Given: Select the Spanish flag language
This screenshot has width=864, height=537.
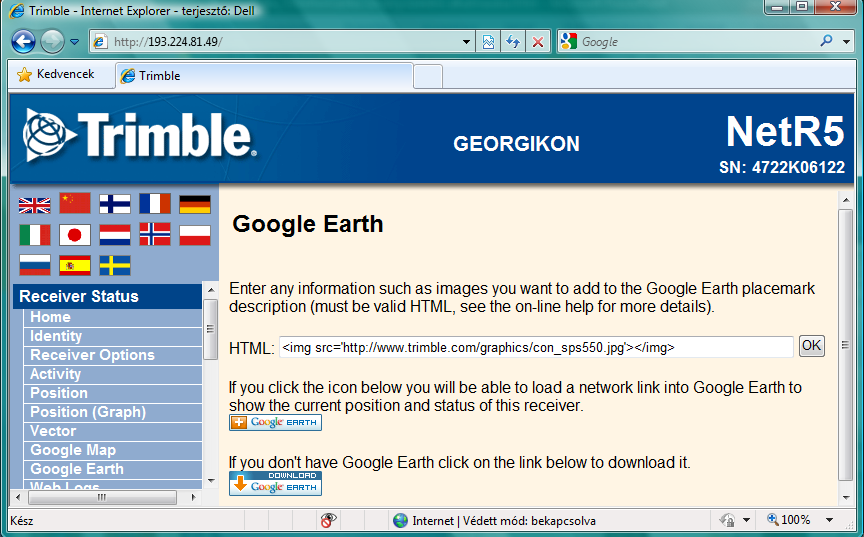Looking at the screenshot, I should click(75, 265).
